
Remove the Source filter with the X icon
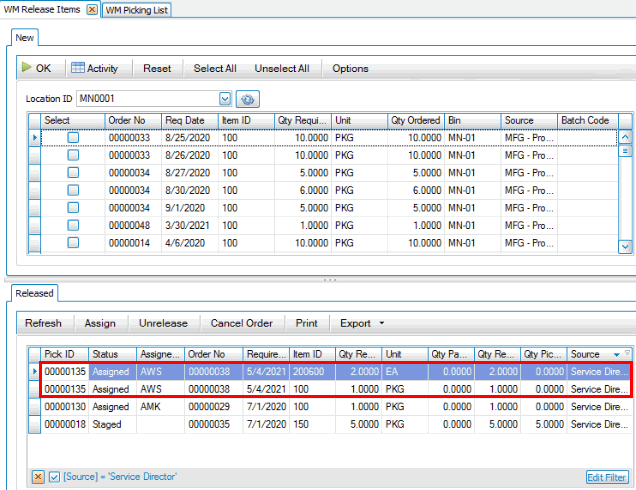[39, 477]
